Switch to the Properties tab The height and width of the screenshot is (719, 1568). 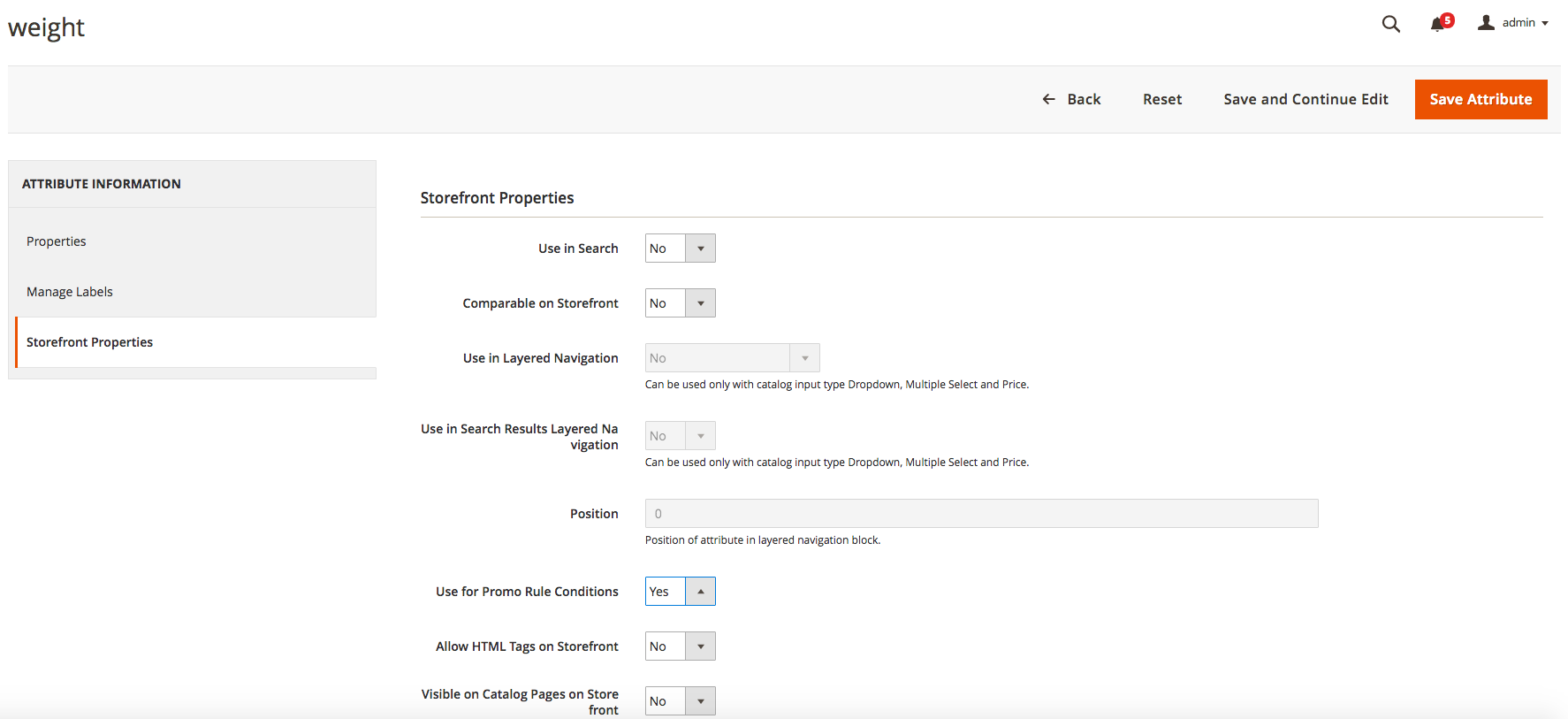(x=57, y=241)
